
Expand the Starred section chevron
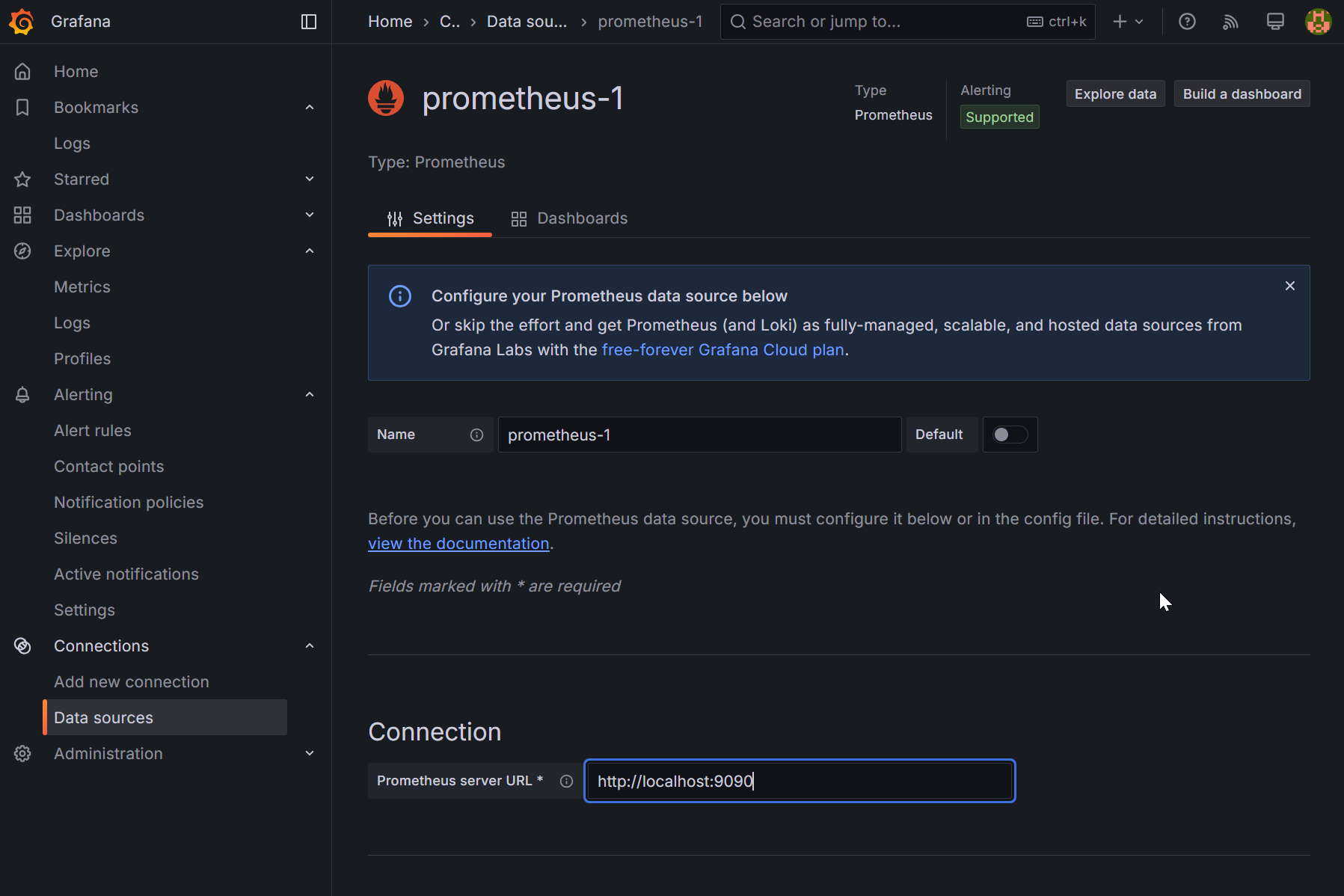310,179
